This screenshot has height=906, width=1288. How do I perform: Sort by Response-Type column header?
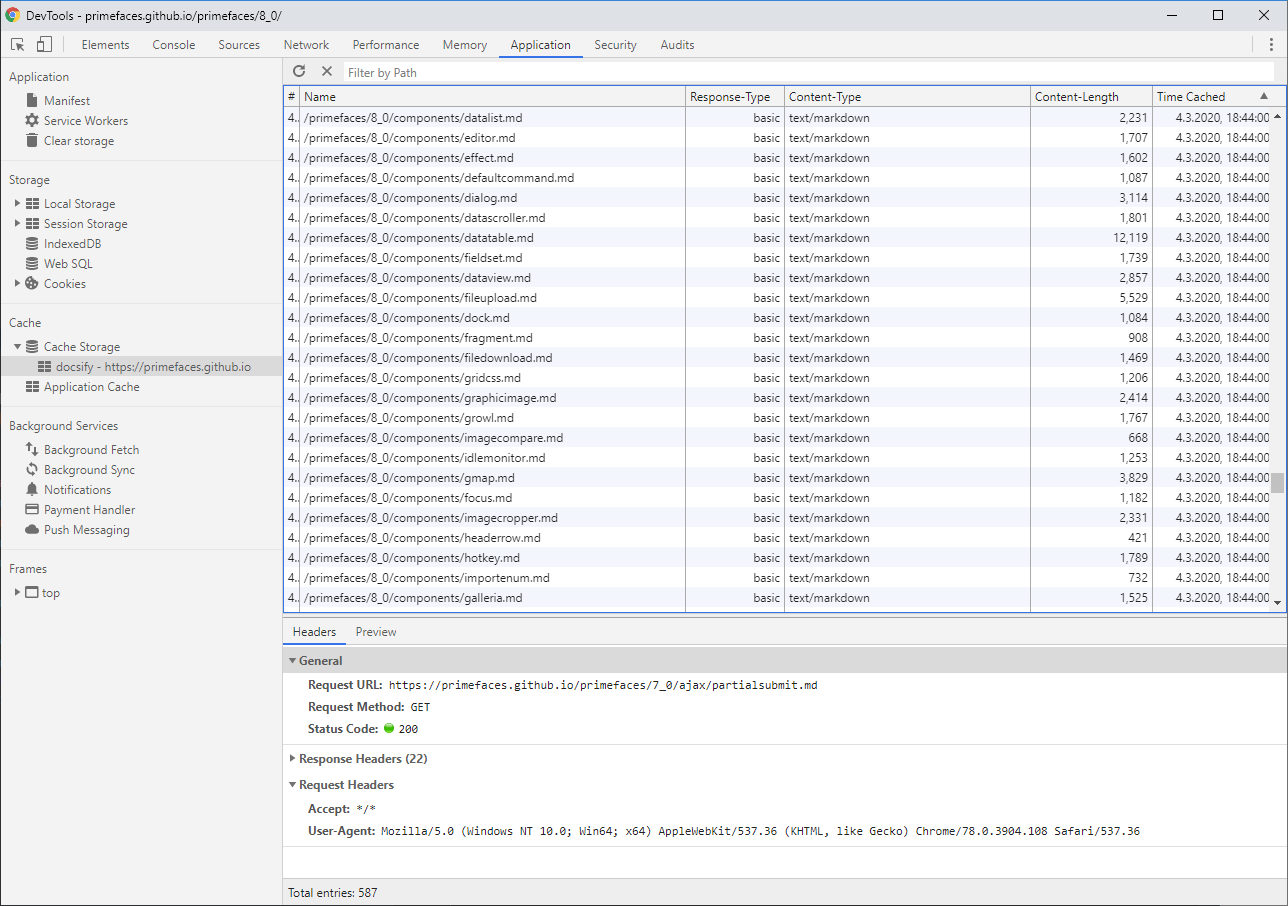click(735, 97)
